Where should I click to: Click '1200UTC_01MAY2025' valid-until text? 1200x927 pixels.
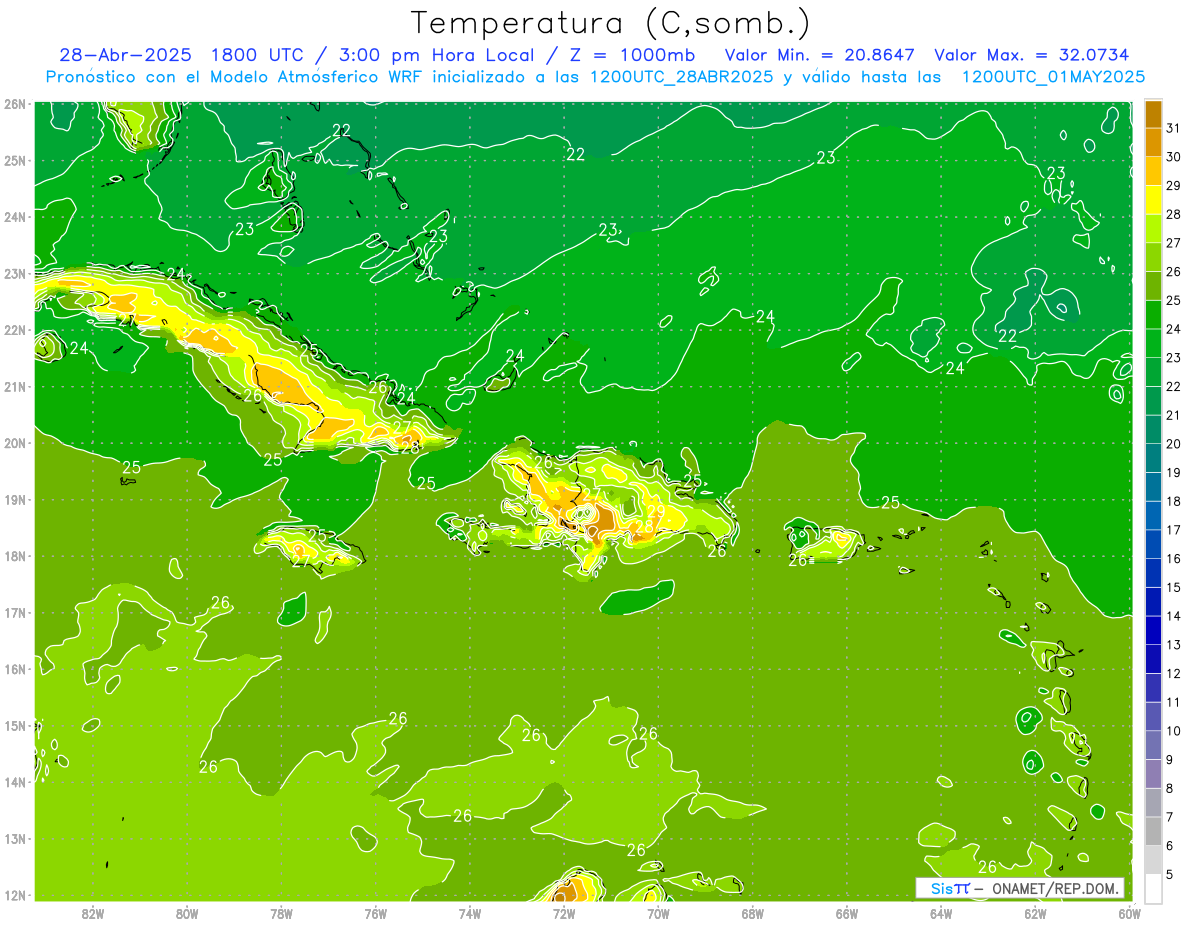pos(1053,77)
